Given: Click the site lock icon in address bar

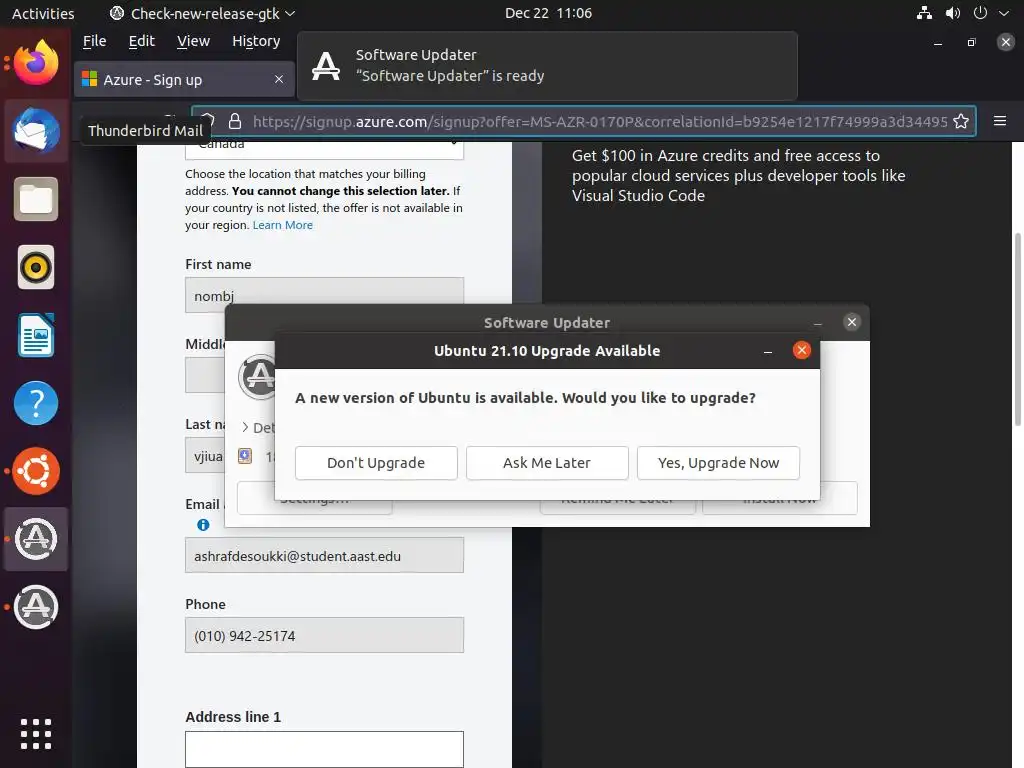Looking at the screenshot, I should (235, 121).
